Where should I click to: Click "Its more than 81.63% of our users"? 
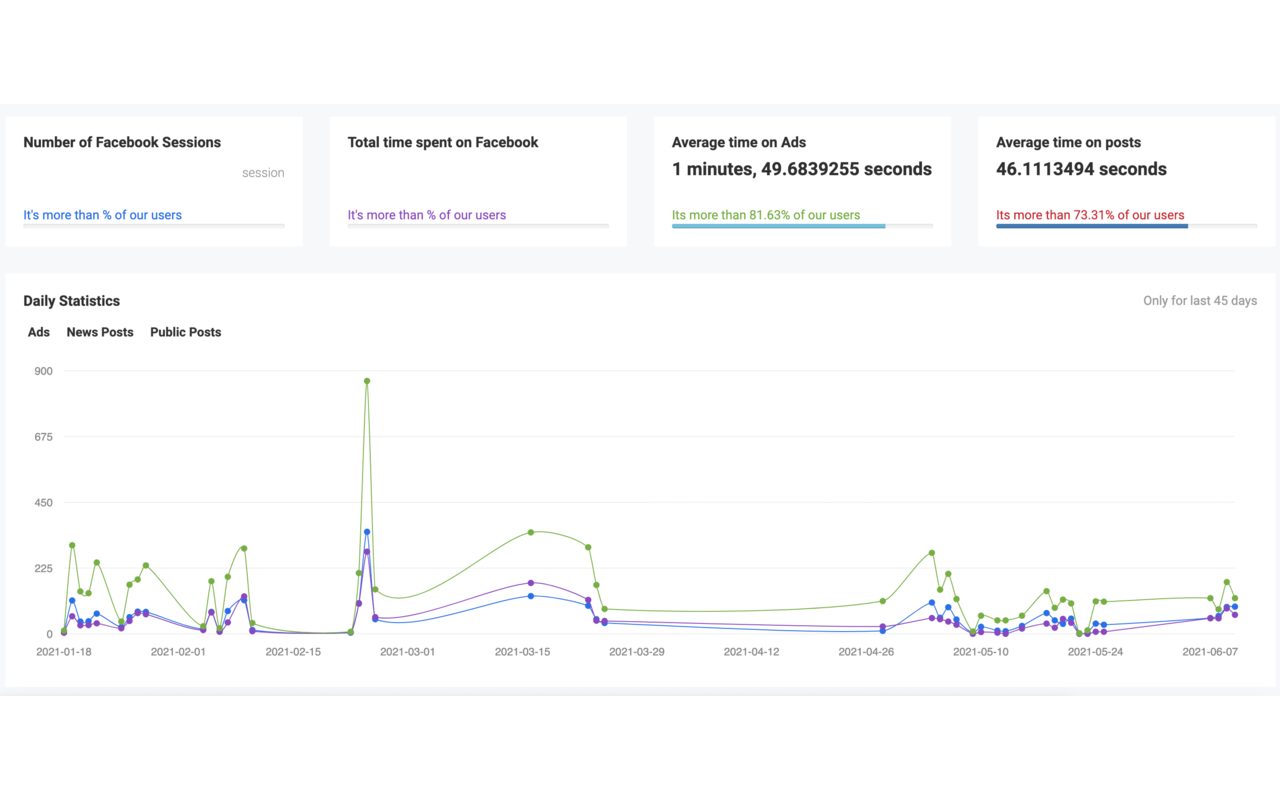click(x=766, y=215)
